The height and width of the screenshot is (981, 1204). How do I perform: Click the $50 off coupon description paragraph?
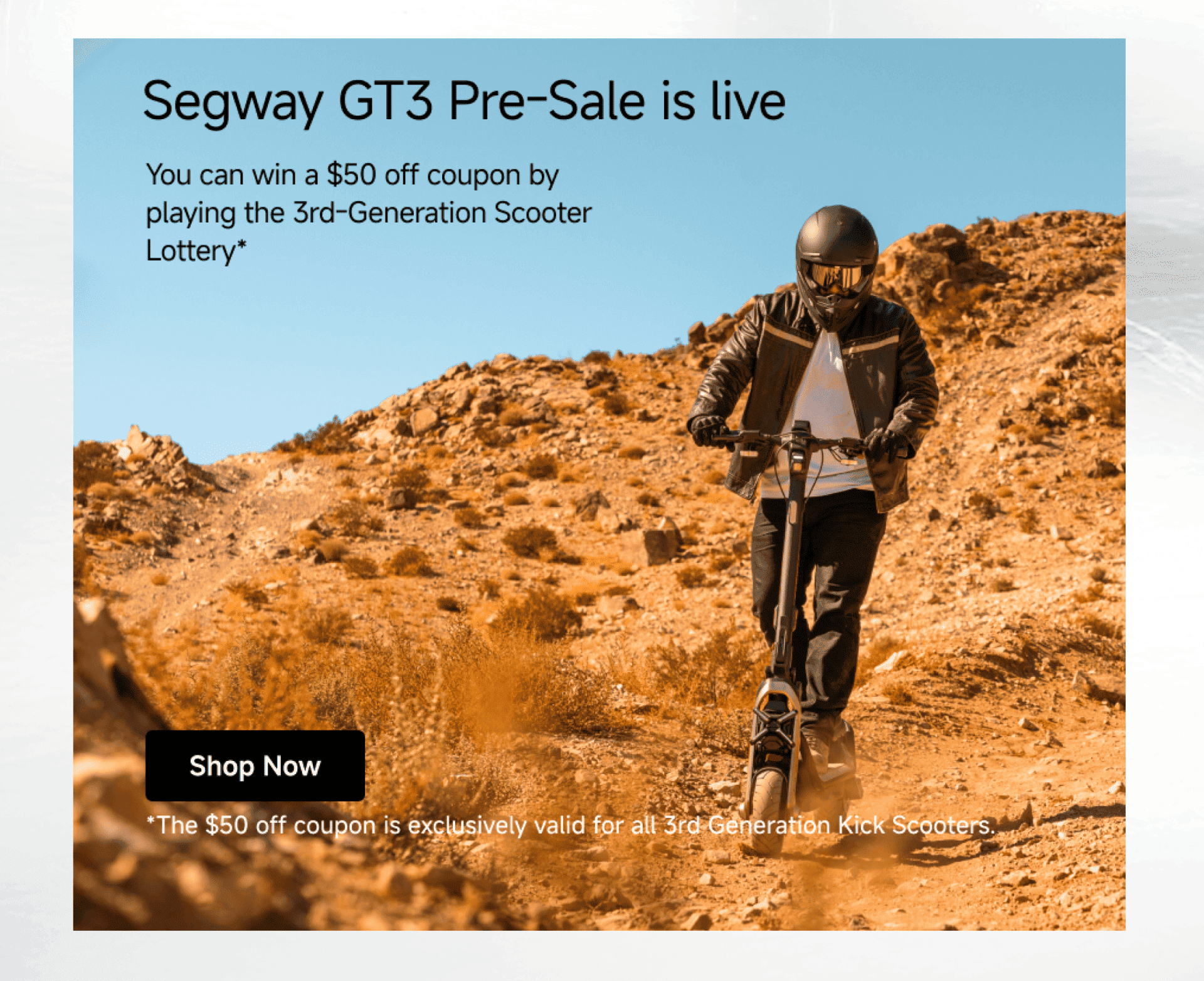pyautogui.click(x=369, y=212)
